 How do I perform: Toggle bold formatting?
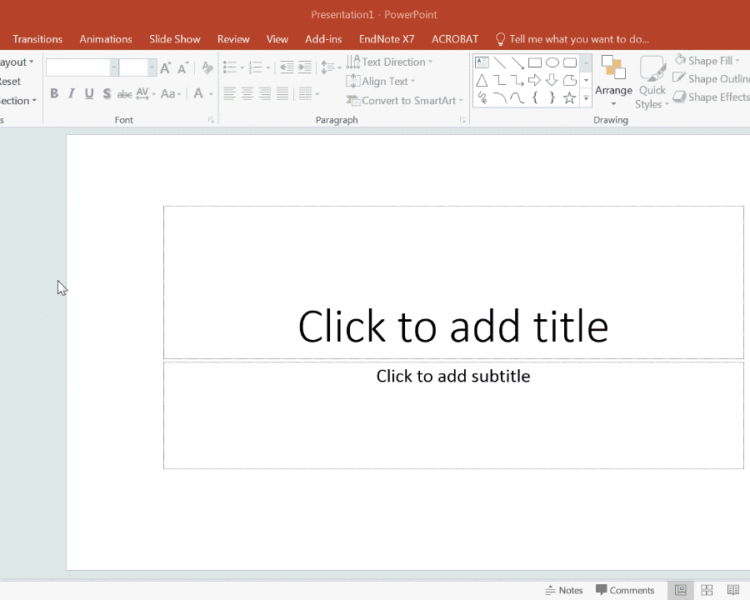point(54,94)
